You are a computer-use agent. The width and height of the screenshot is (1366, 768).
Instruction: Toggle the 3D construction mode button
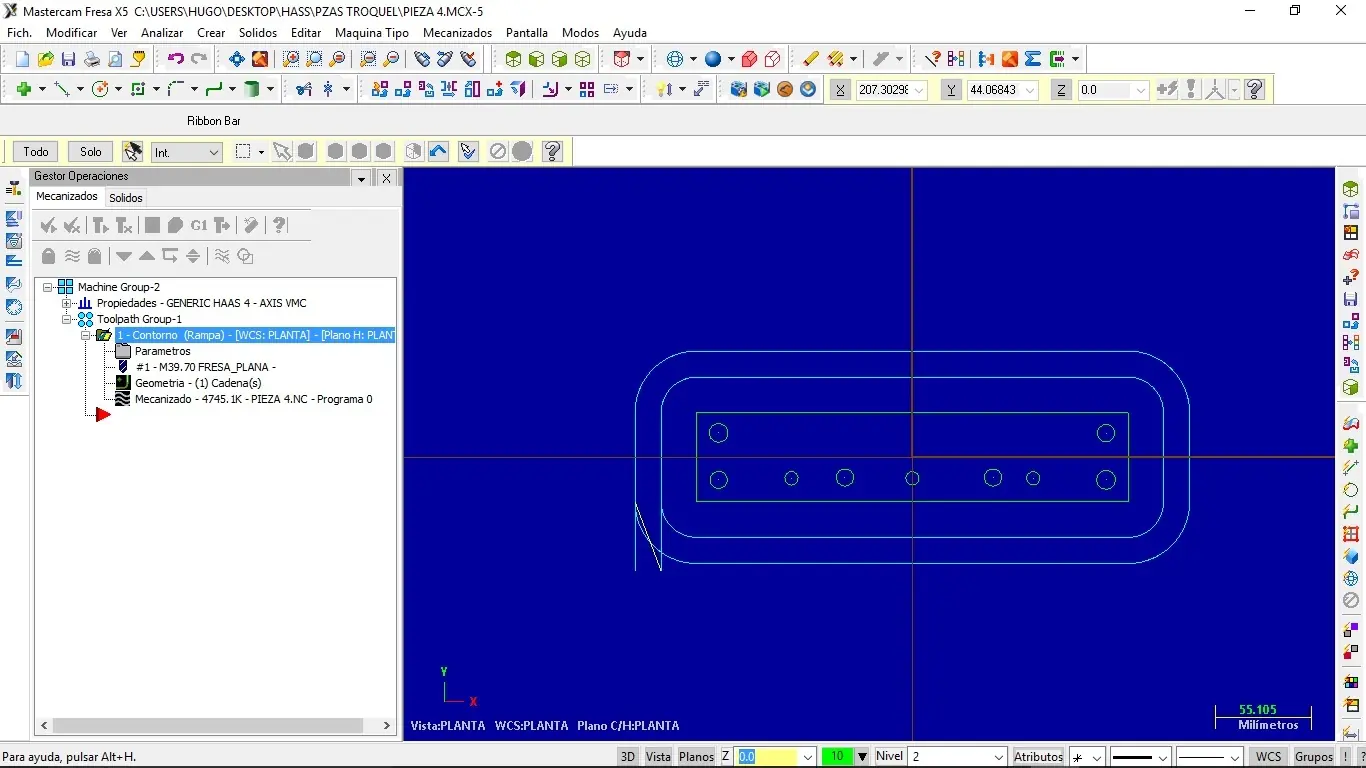click(628, 757)
